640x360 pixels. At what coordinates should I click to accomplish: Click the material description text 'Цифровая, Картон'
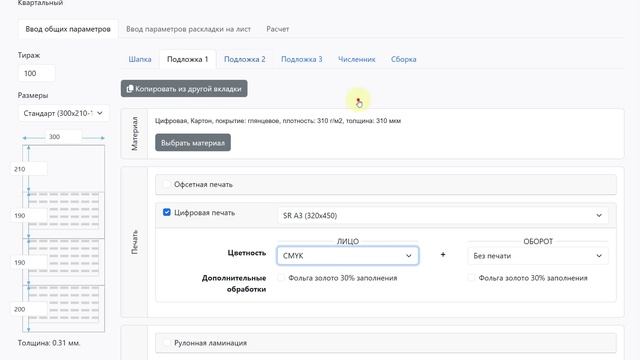pos(278,121)
